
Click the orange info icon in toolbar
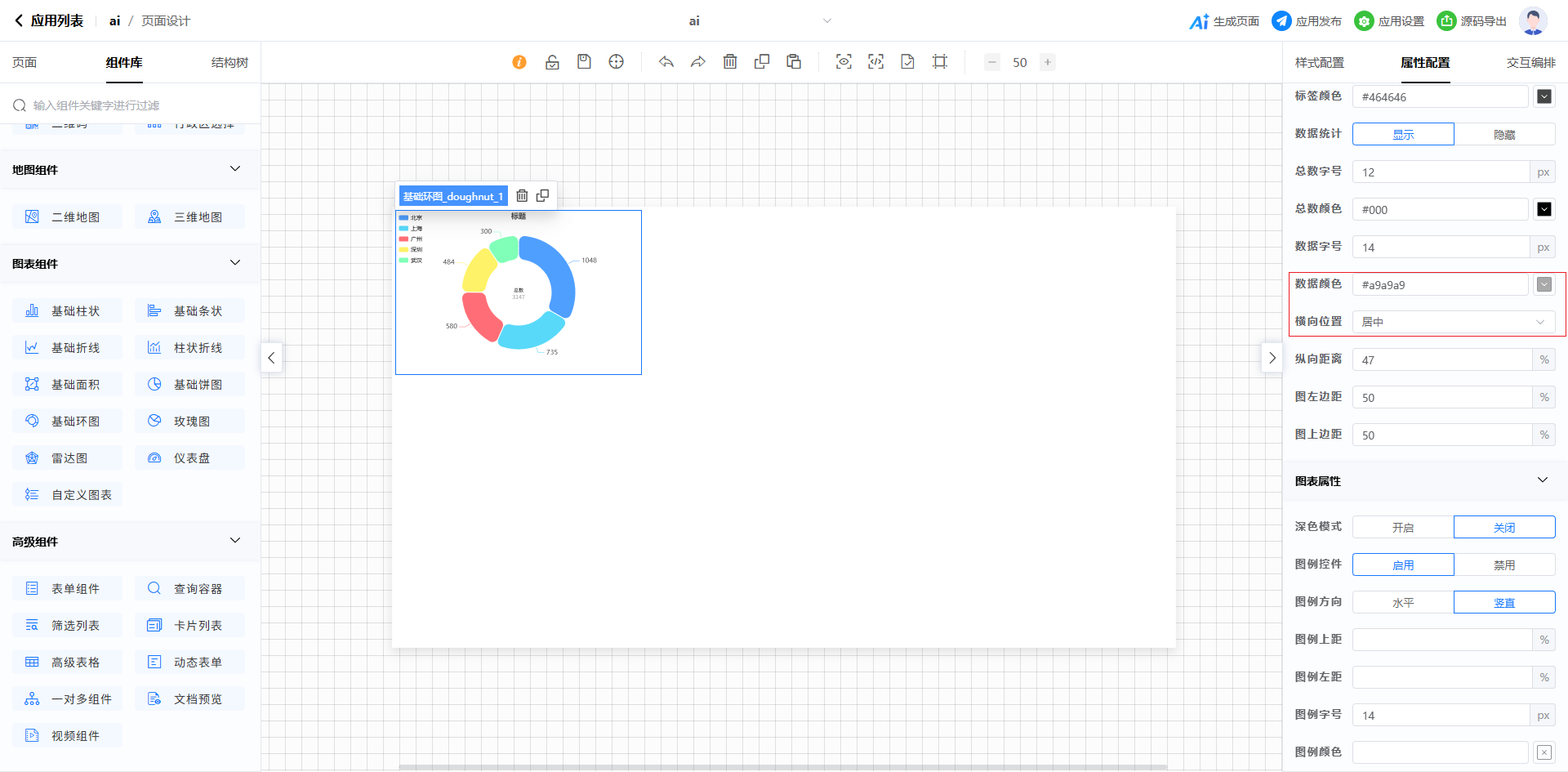(519, 62)
